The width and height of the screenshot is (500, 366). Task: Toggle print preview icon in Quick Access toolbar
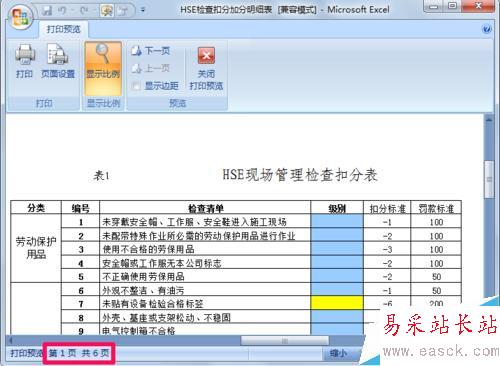click(x=107, y=11)
